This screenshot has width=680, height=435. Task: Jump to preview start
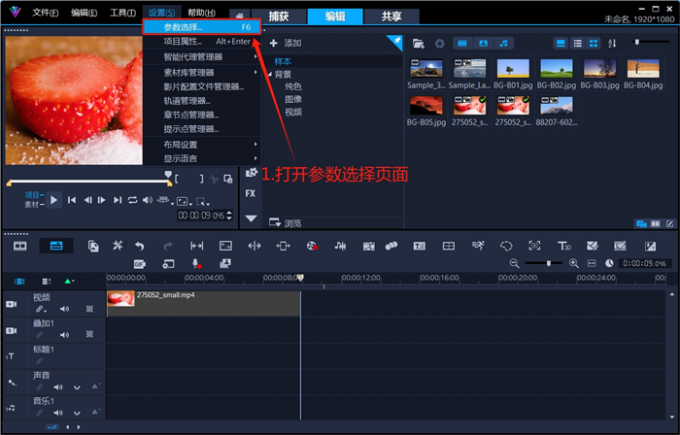coord(72,200)
